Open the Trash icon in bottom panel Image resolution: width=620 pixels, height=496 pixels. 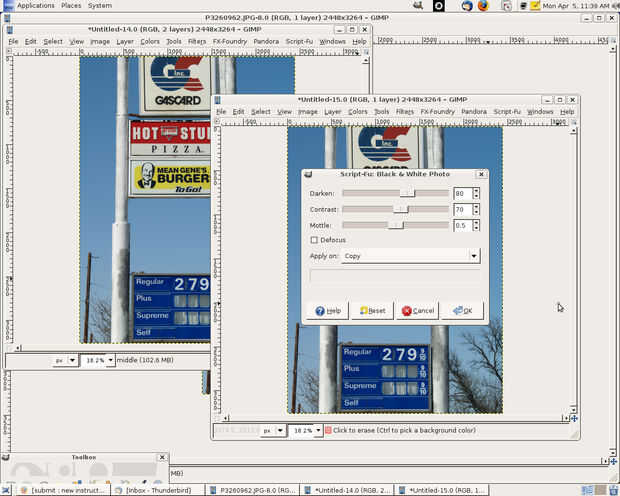613,490
